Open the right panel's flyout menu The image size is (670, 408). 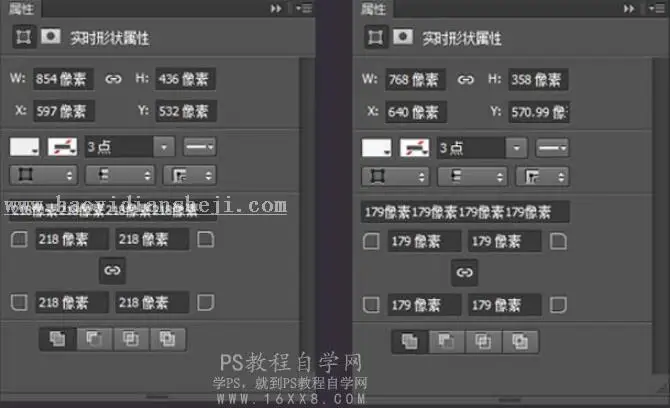[657, 9]
